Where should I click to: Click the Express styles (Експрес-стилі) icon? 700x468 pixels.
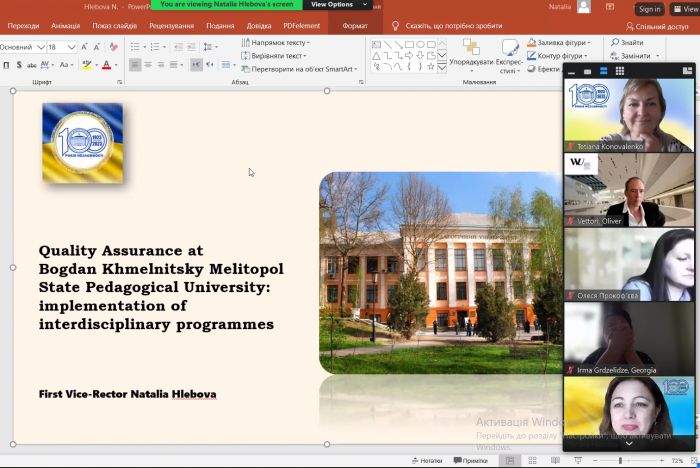(509, 49)
